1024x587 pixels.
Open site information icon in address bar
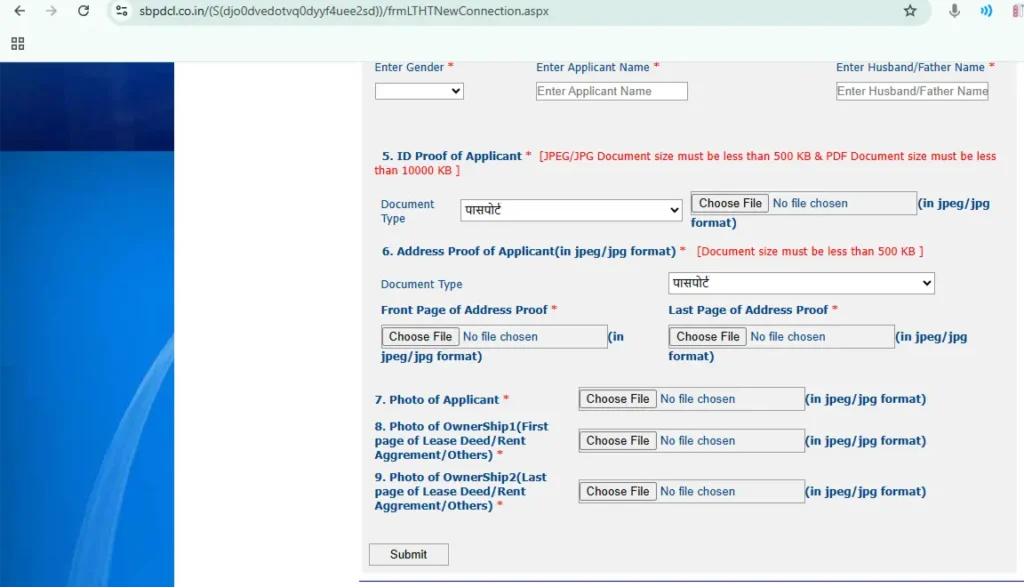point(122,11)
